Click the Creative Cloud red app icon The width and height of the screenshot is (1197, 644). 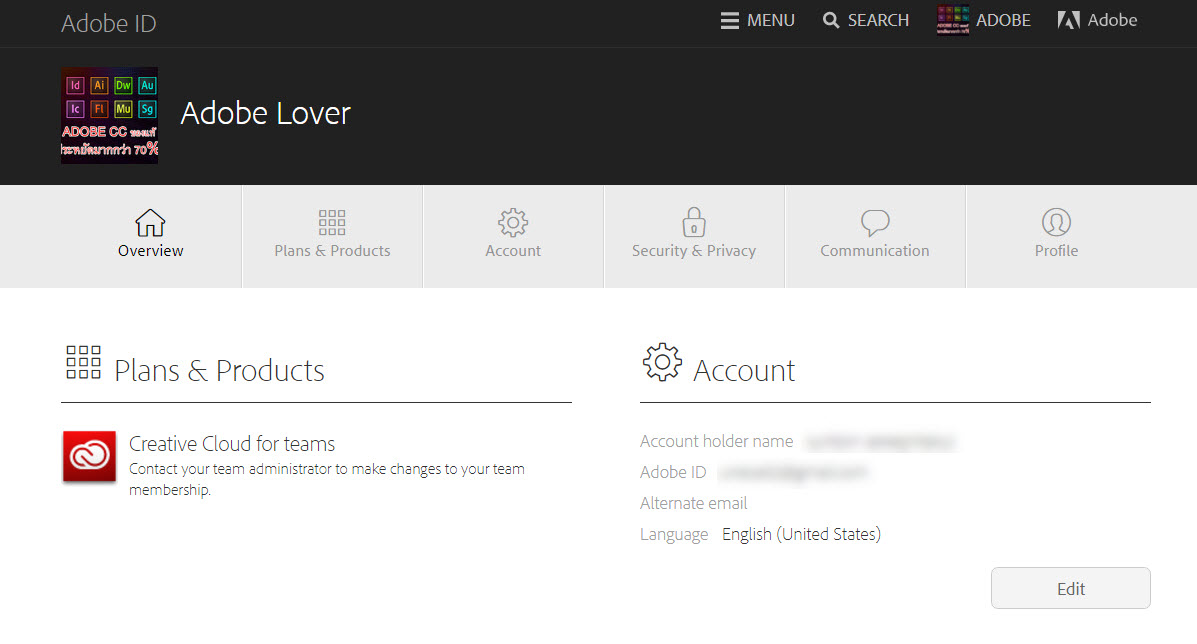89,456
